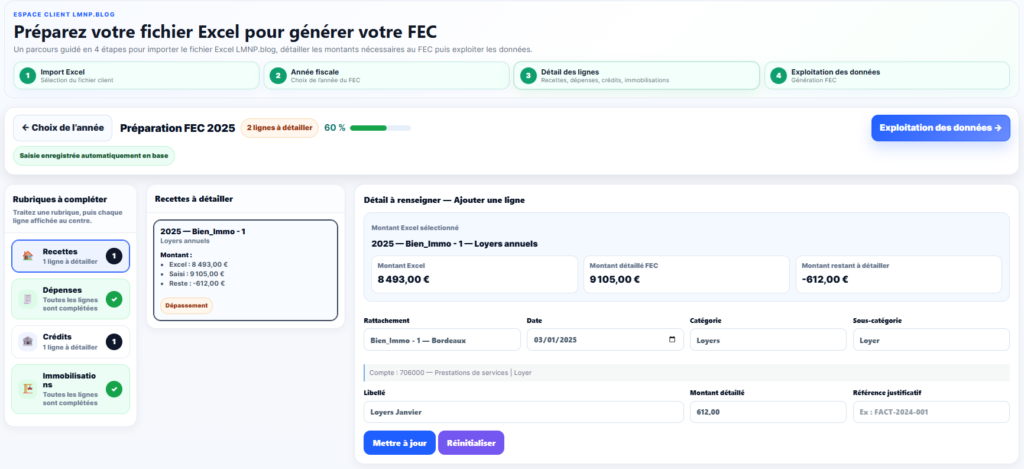1024x469 pixels.
Task: Open the Sous-catégorie dropdown showing Loyer
Action: pyautogui.click(x=931, y=340)
